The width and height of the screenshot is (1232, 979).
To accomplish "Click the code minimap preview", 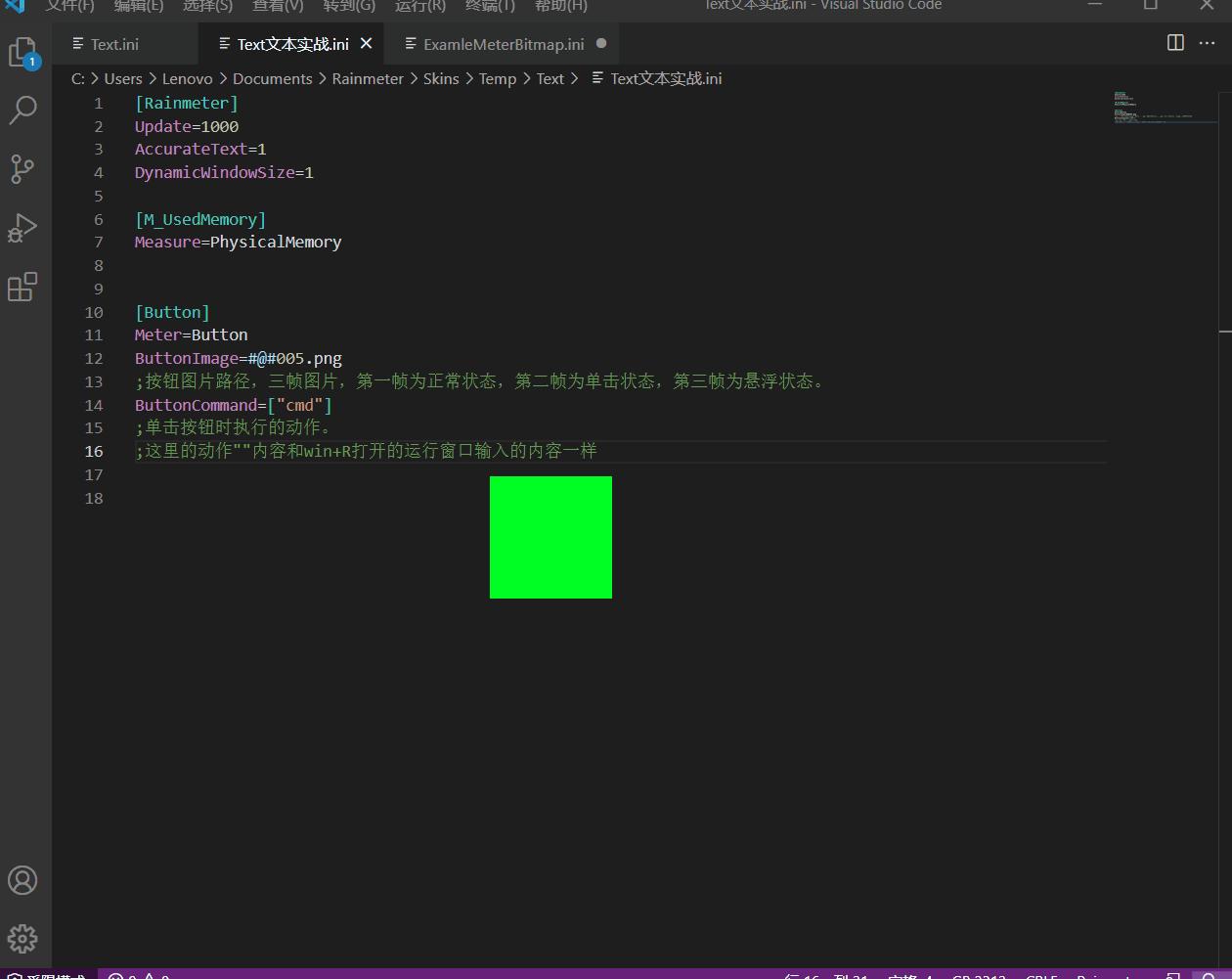I will click(x=1164, y=108).
